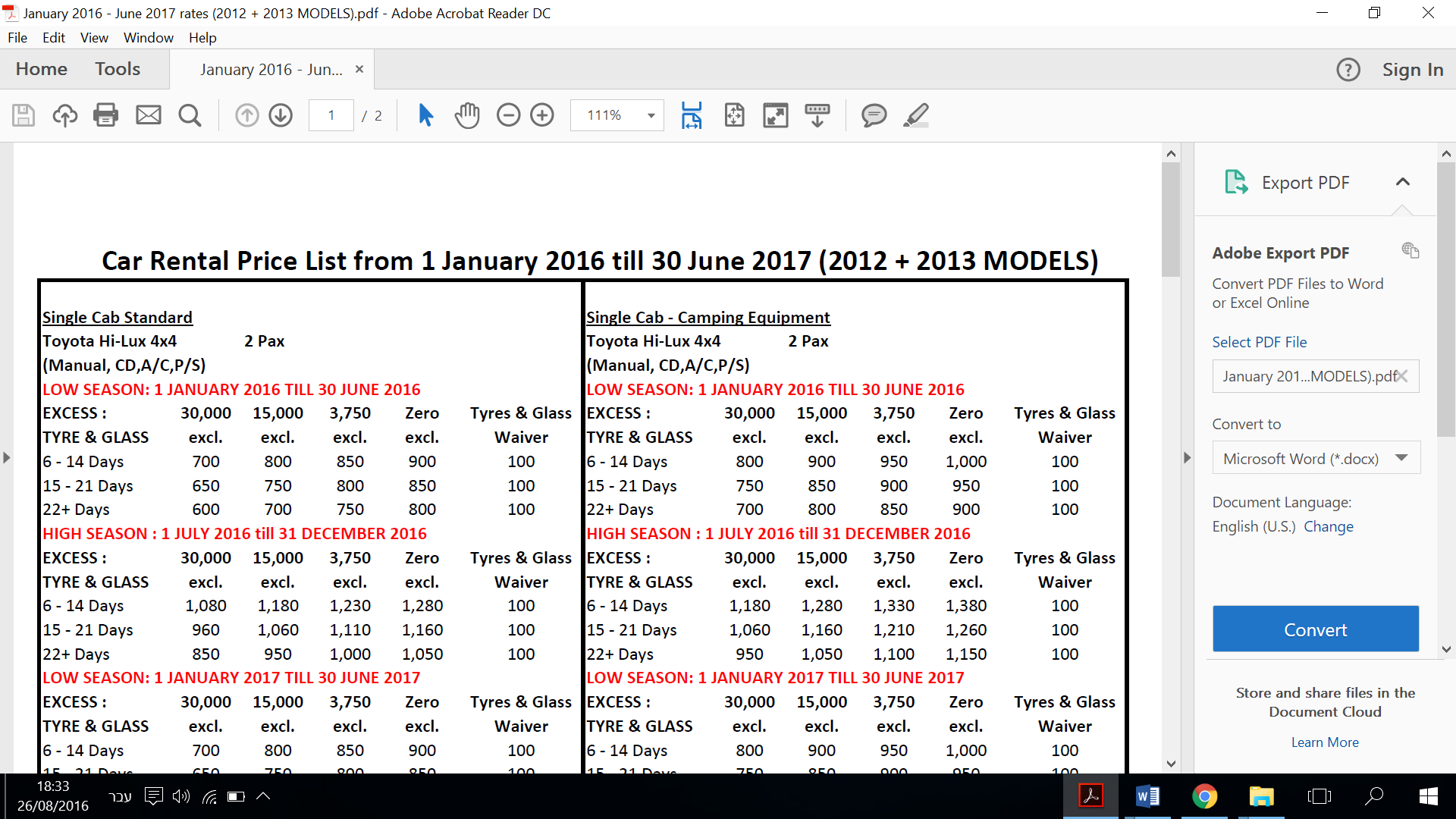Click the battery status tray icon

pyautogui.click(x=236, y=796)
